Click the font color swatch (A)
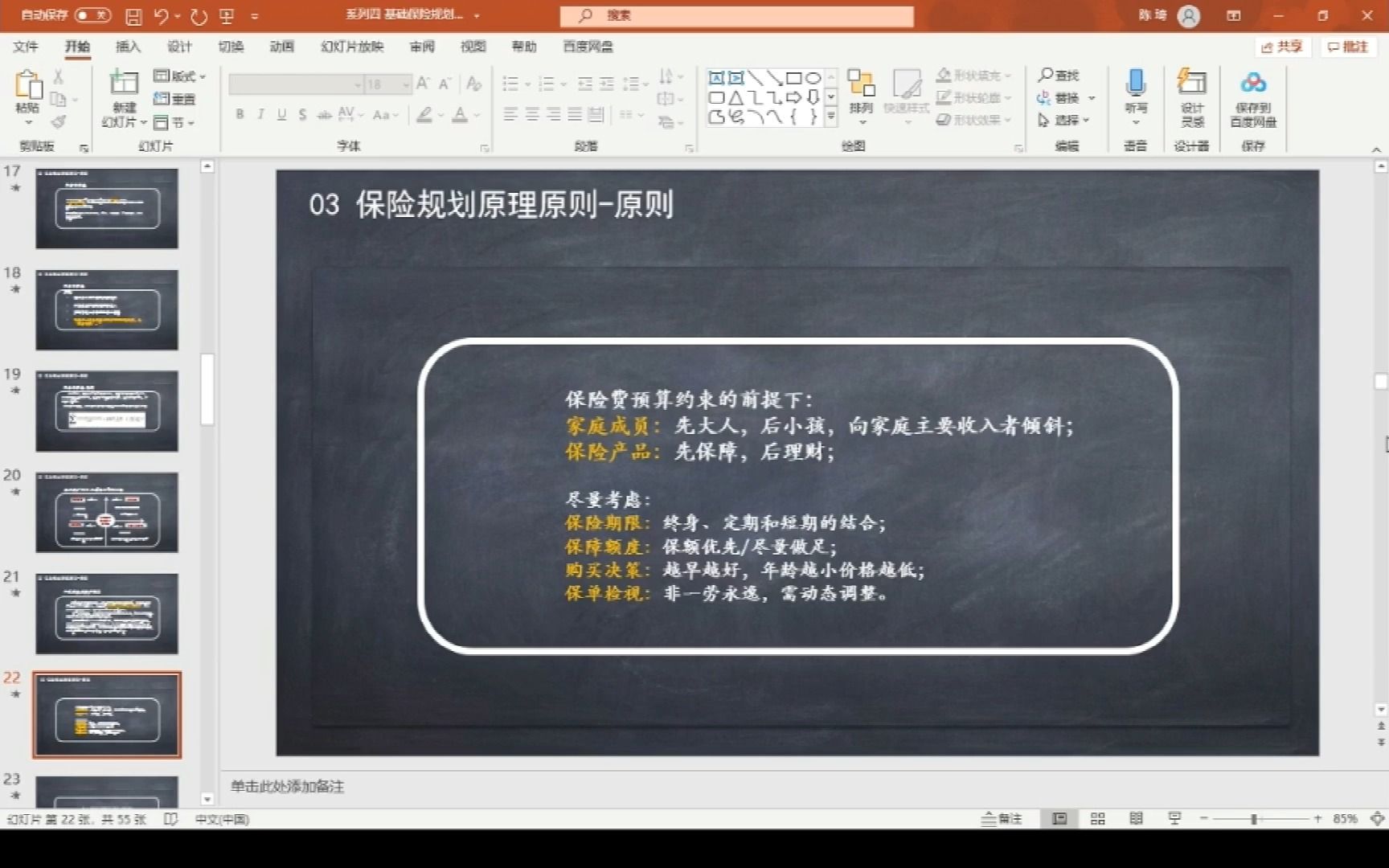This screenshot has width=1389, height=868. (460, 115)
